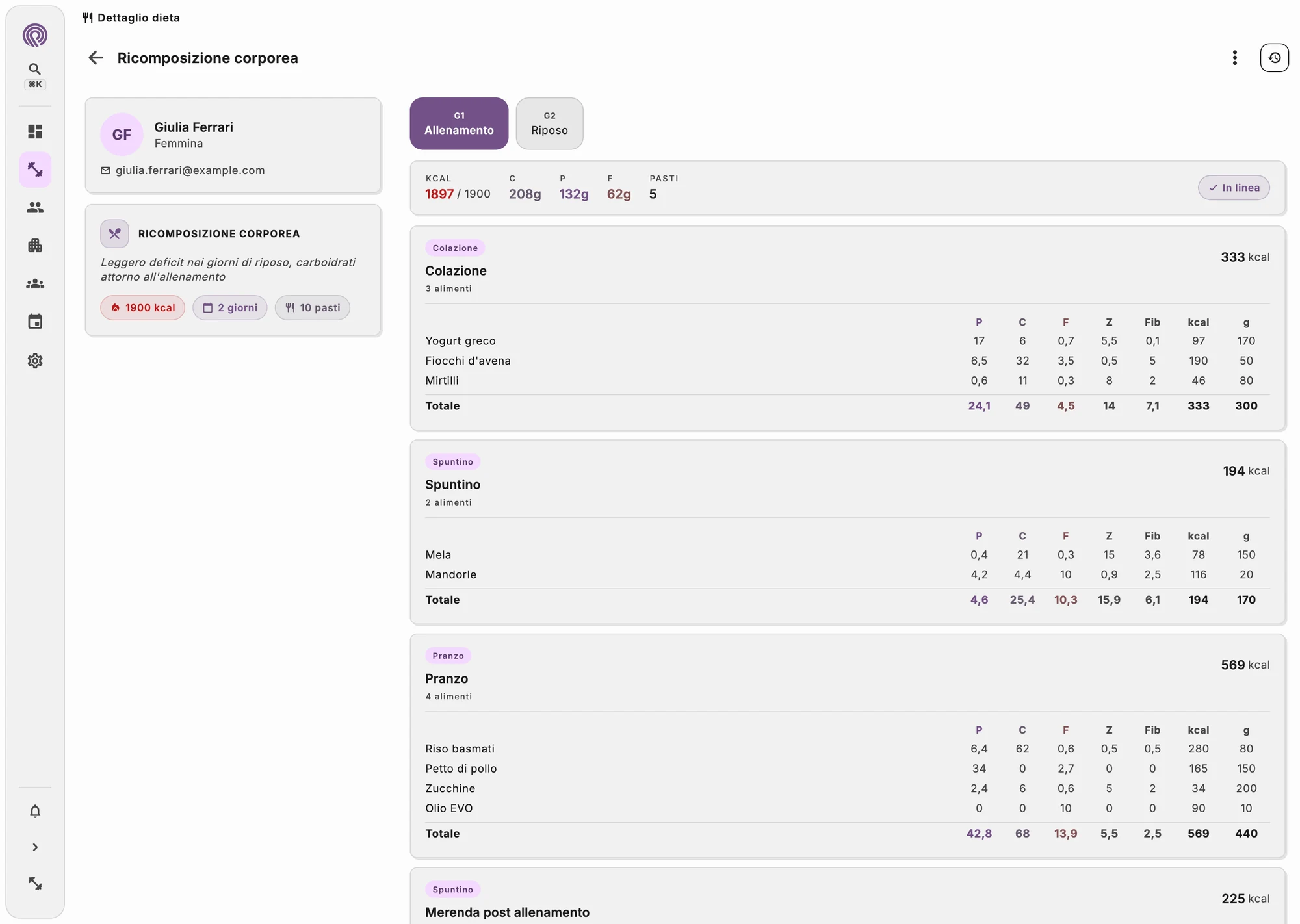Click the Merenda post allenamento heading

(x=507, y=912)
